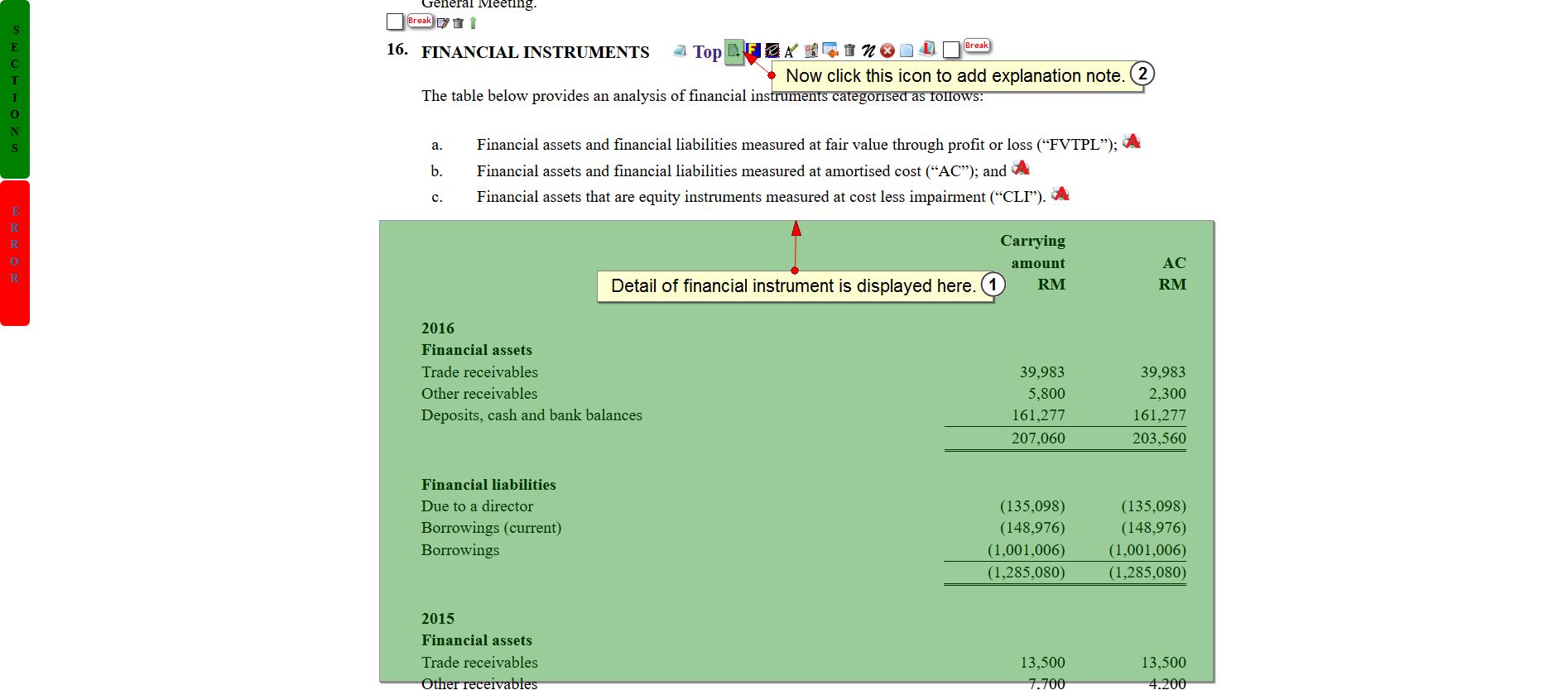
Task: Click the letter A with pencil icon
Action: [x=791, y=51]
